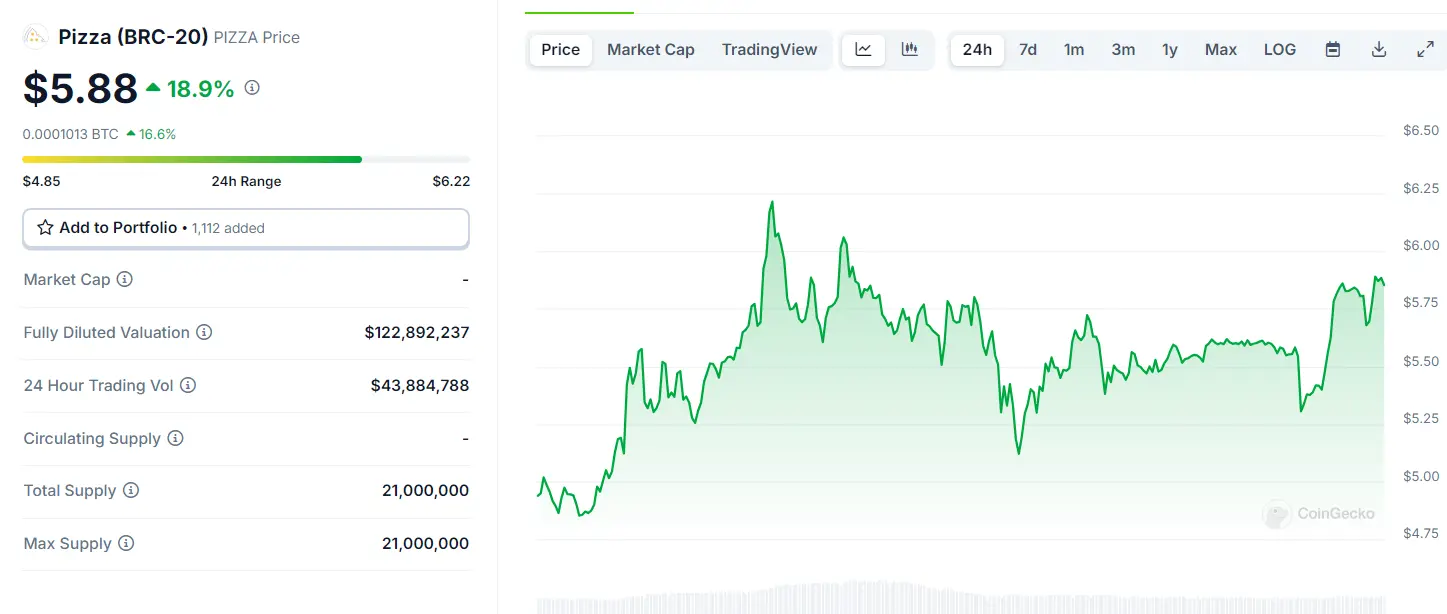The image size is (1447, 614).
Task: Switch to the TradingView tab
Action: tap(770, 49)
